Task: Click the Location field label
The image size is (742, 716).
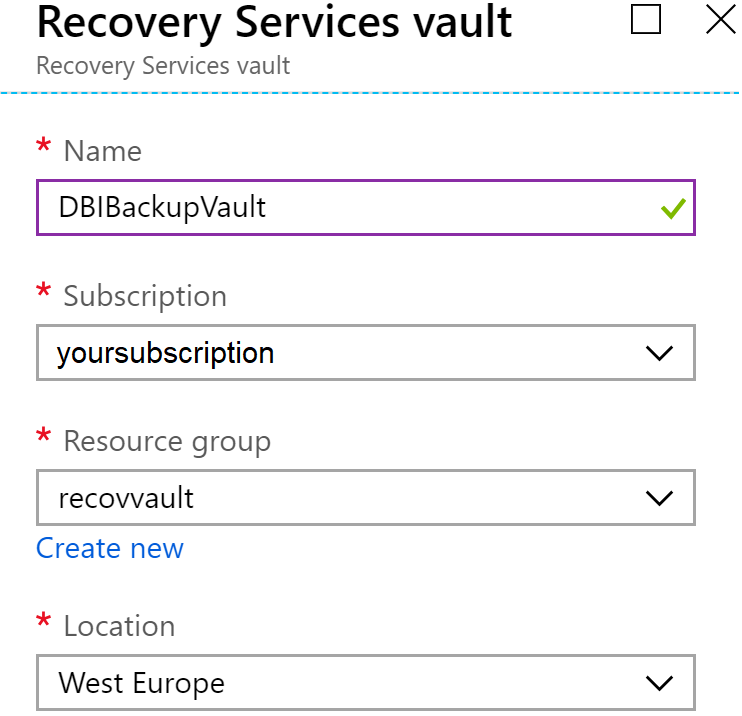Action: 119,626
